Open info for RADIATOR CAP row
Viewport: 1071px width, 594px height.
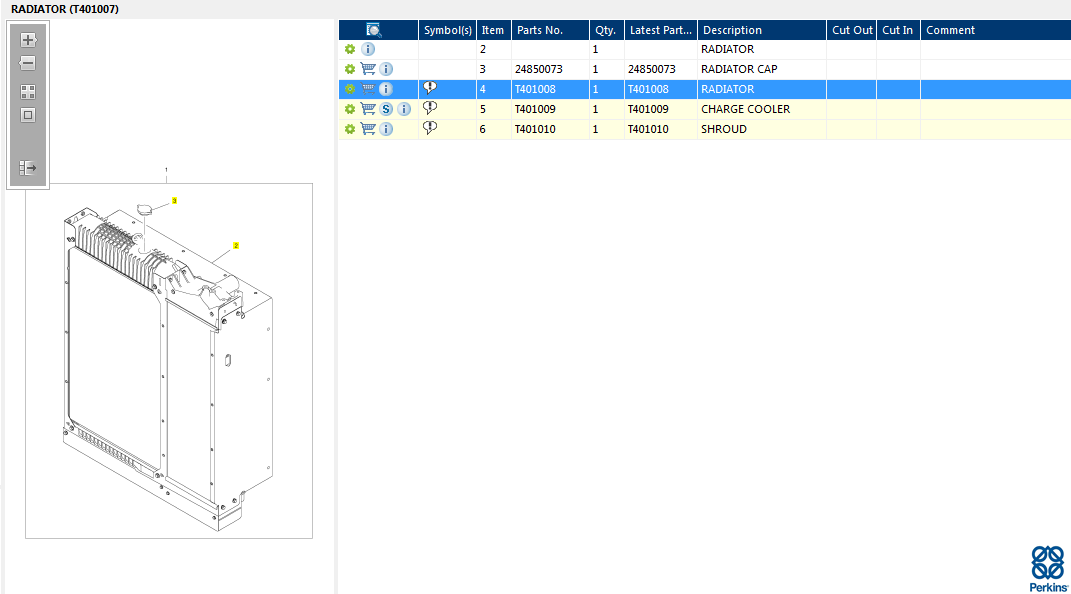click(x=386, y=69)
